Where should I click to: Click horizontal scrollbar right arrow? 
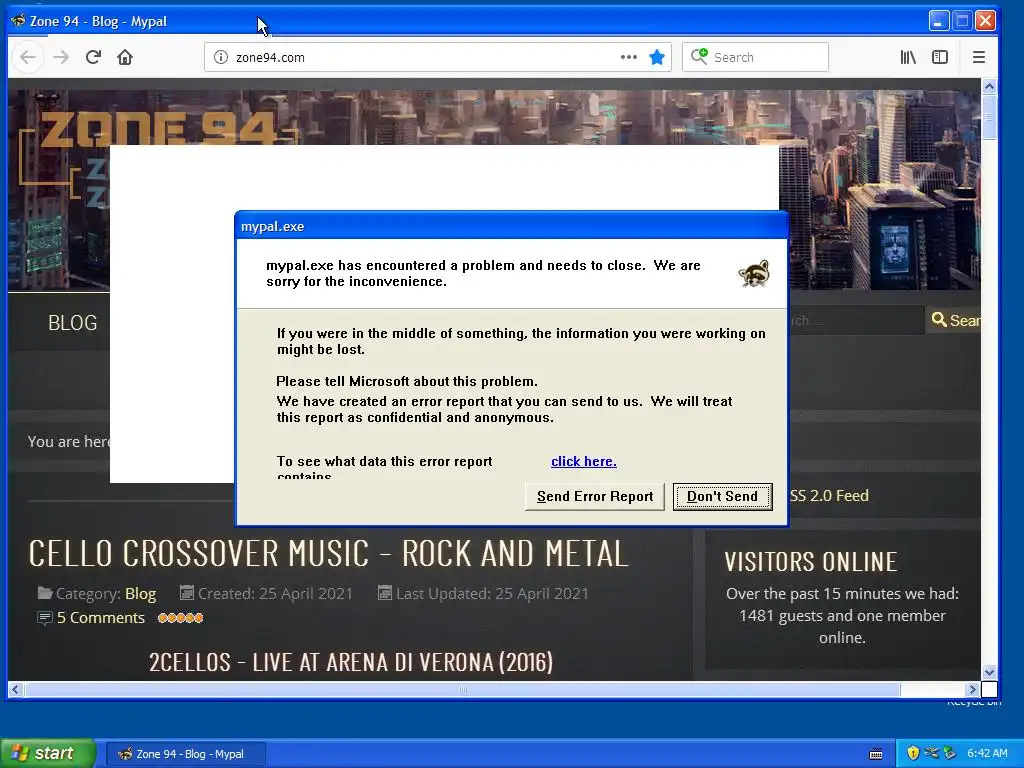[973, 689]
